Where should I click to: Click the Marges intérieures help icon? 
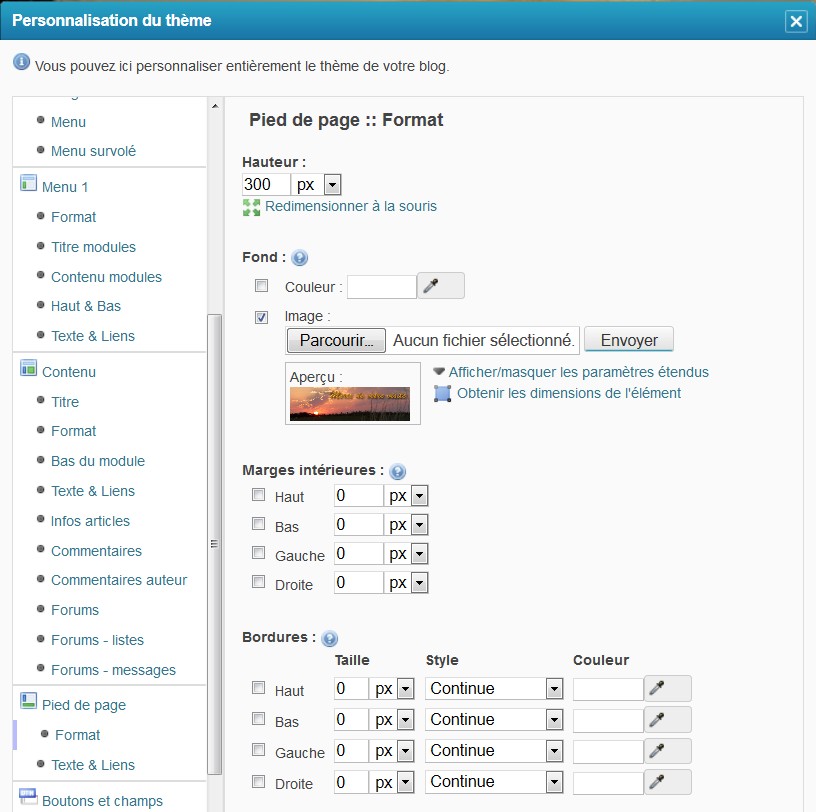(397, 471)
